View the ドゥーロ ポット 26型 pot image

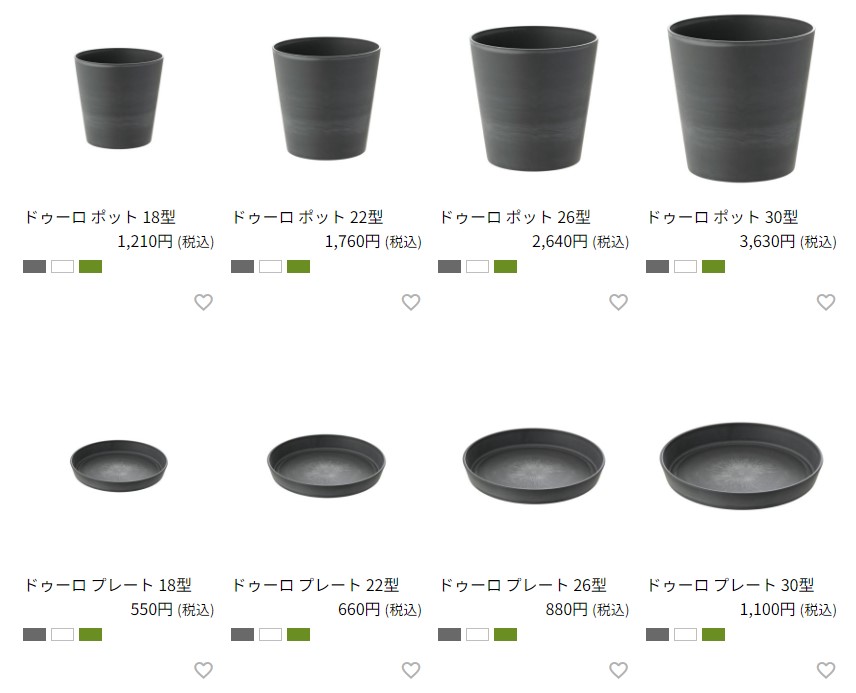[x=533, y=98]
